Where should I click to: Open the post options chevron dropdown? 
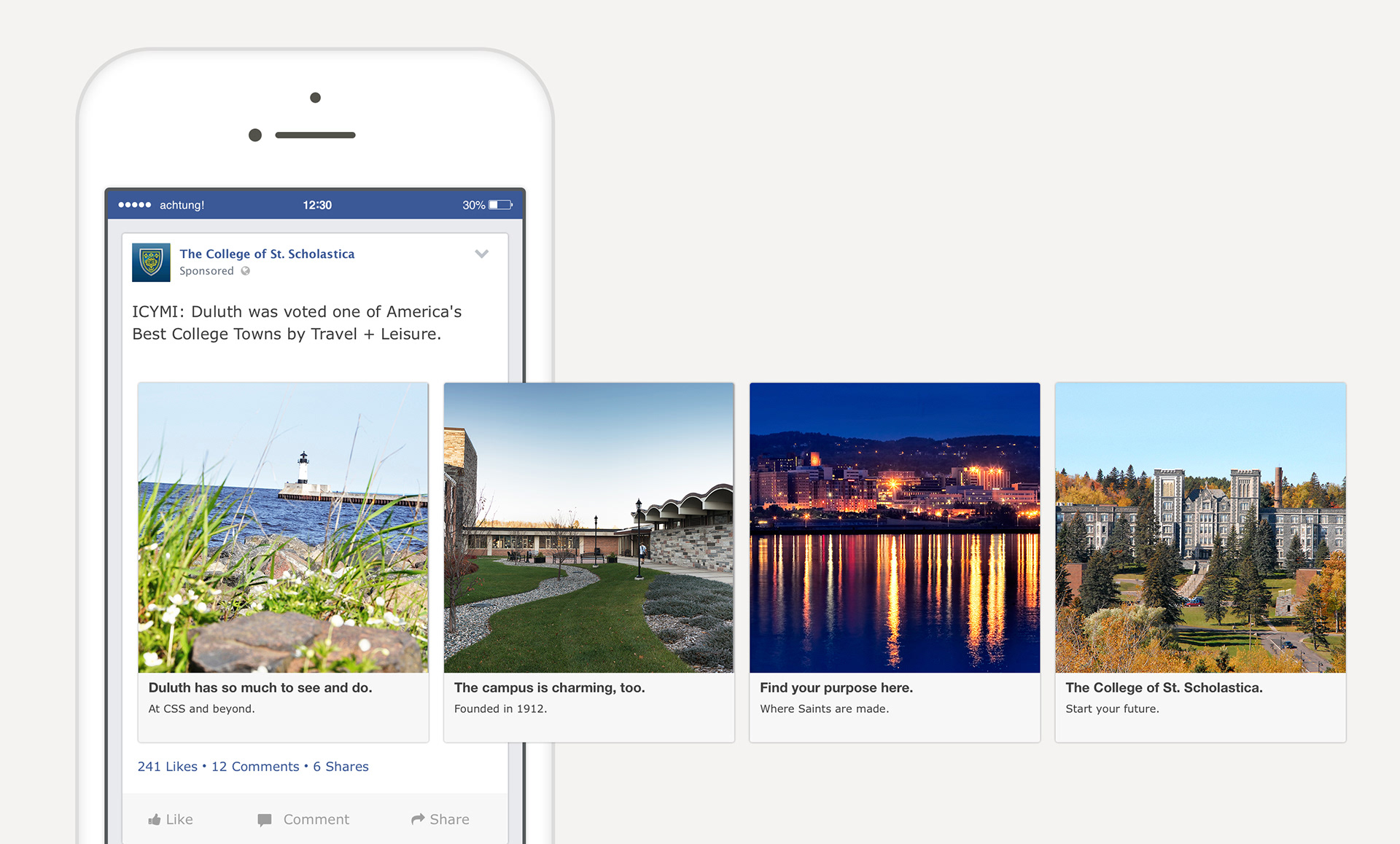click(481, 254)
